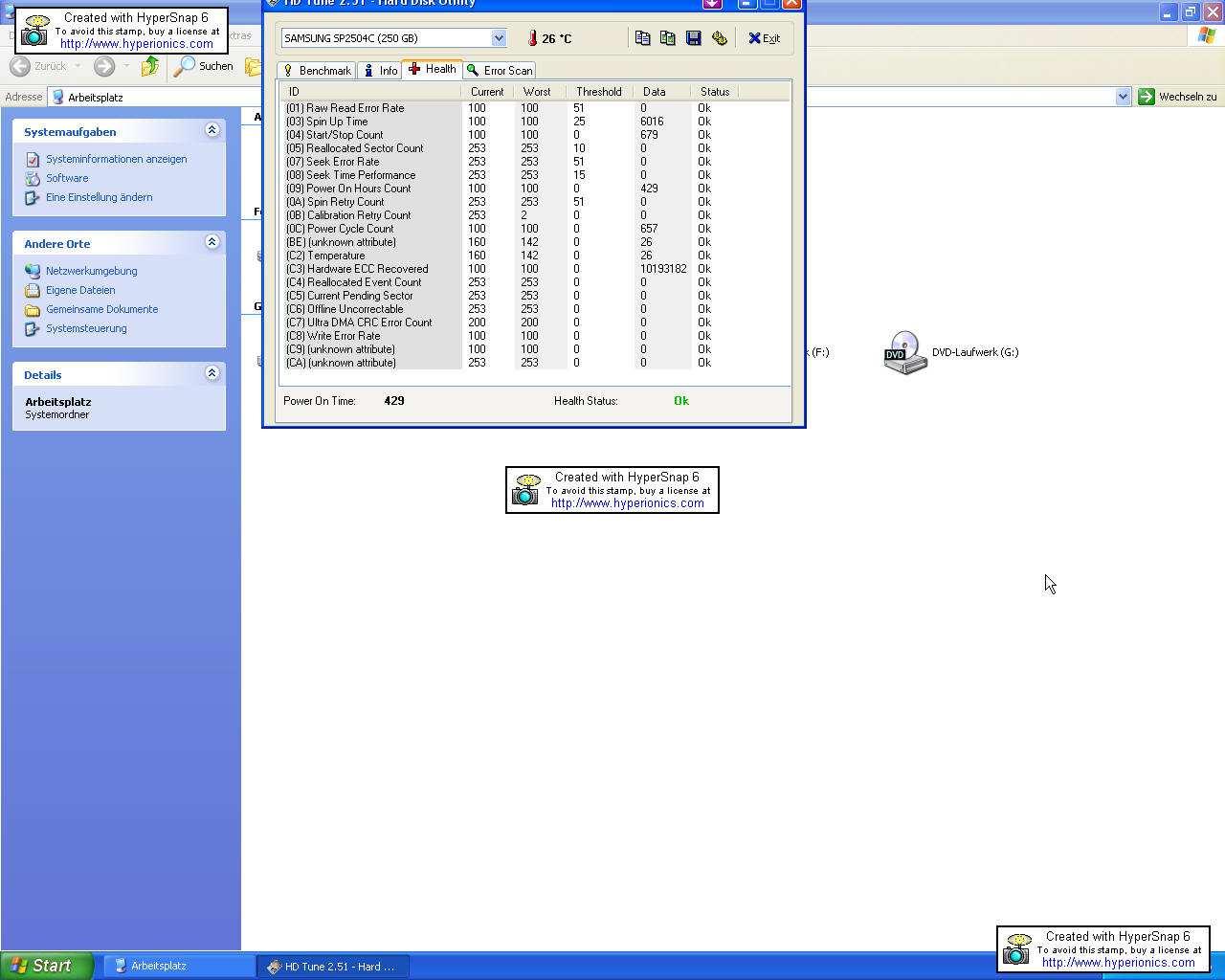Image resolution: width=1225 pixels, height=980 pixels.
Task: Switch to Arbeitsplatz taskbar button
Action: pyautogui.click(x=179, y=967)
